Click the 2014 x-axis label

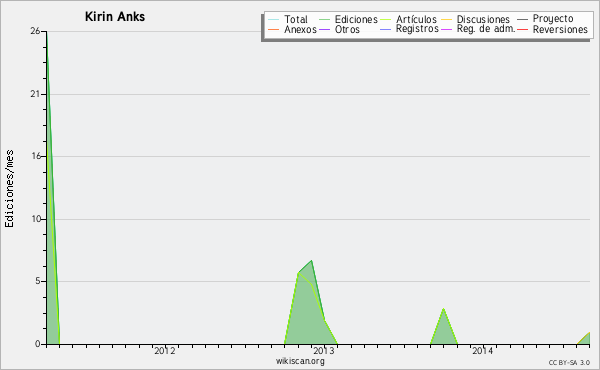[483, 350]
